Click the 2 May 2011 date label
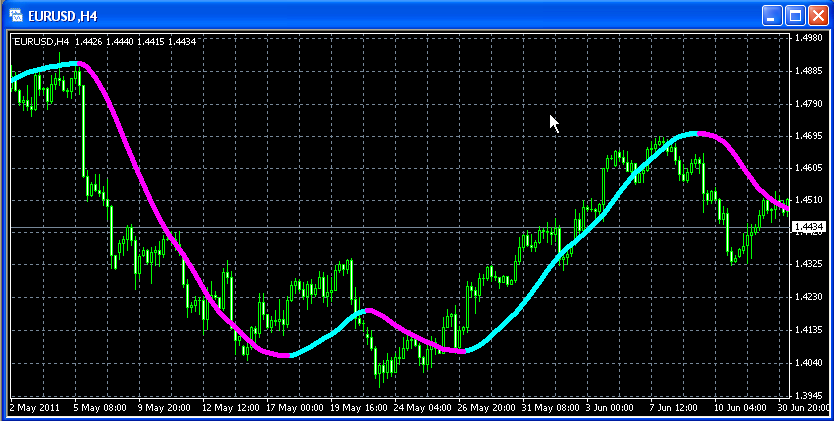Viewport: 834px width, 421px height. (35, 408)
